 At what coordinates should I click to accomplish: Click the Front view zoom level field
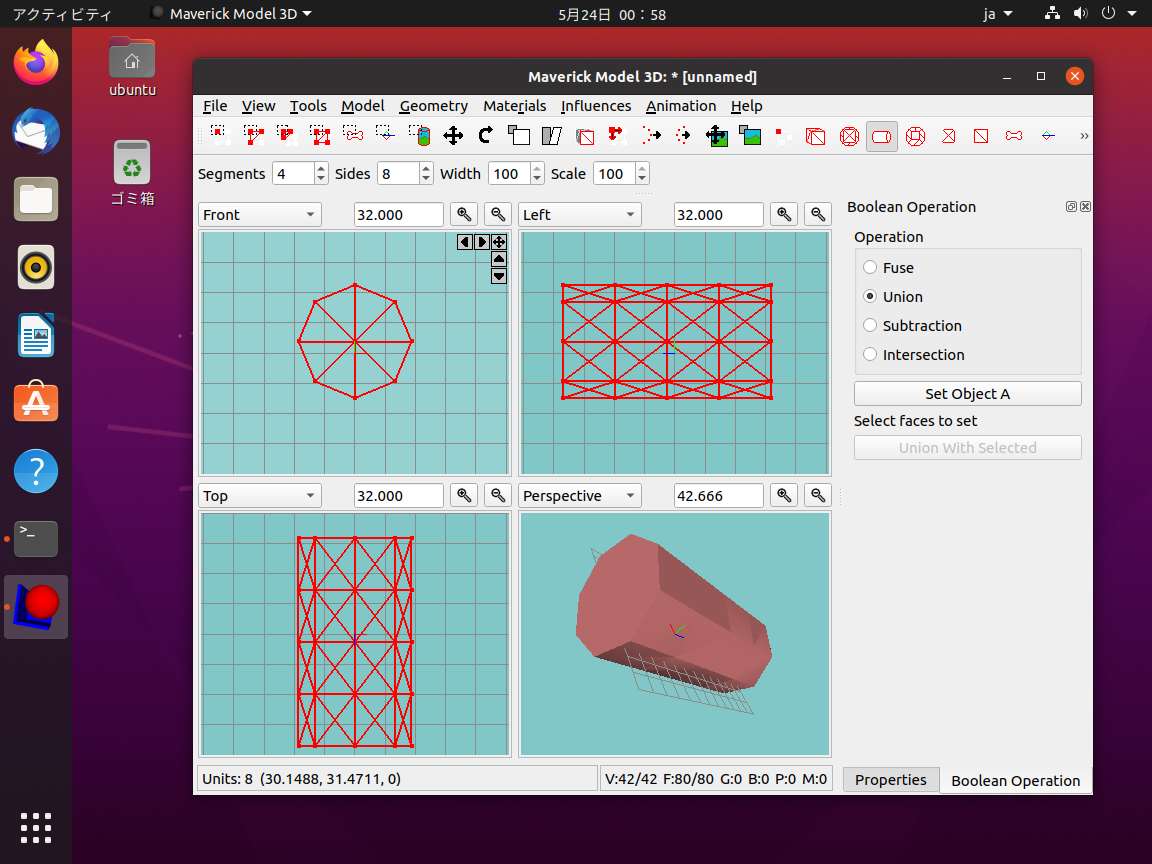399,215
